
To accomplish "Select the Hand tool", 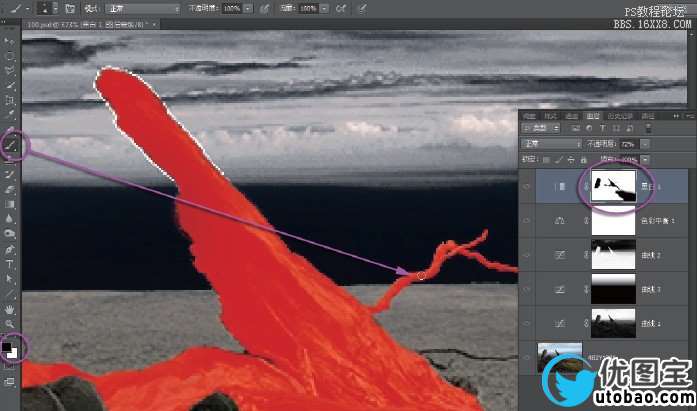I will pyautogui.click(x=9, y=309).
